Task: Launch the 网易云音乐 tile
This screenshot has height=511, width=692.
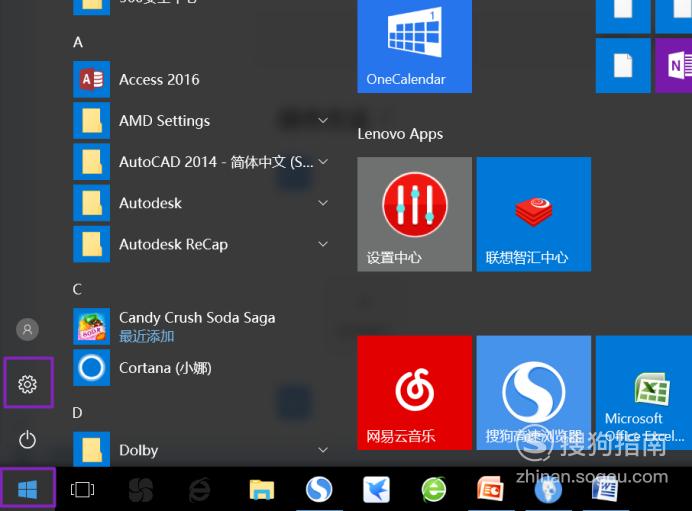Action: [x=414, y=393]
